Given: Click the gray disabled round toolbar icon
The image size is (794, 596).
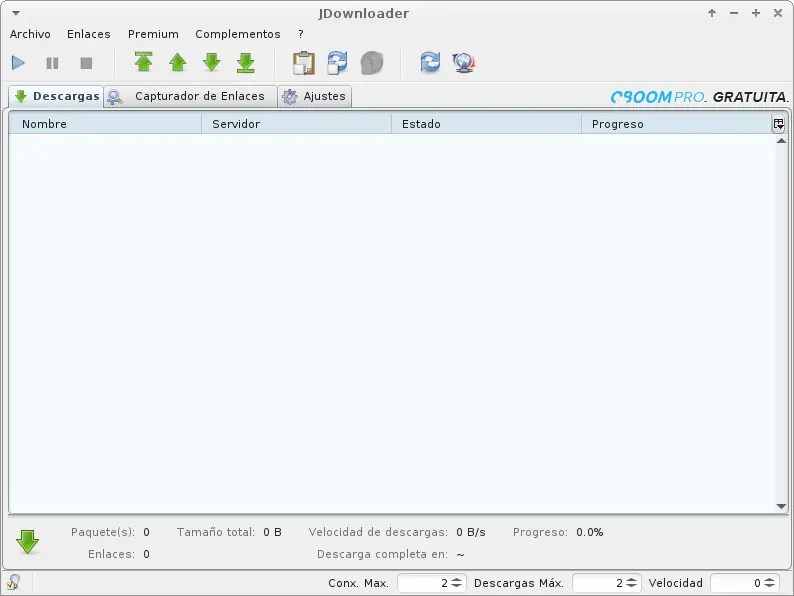Looking at the screenshot, I should click(x=372, y=63).
